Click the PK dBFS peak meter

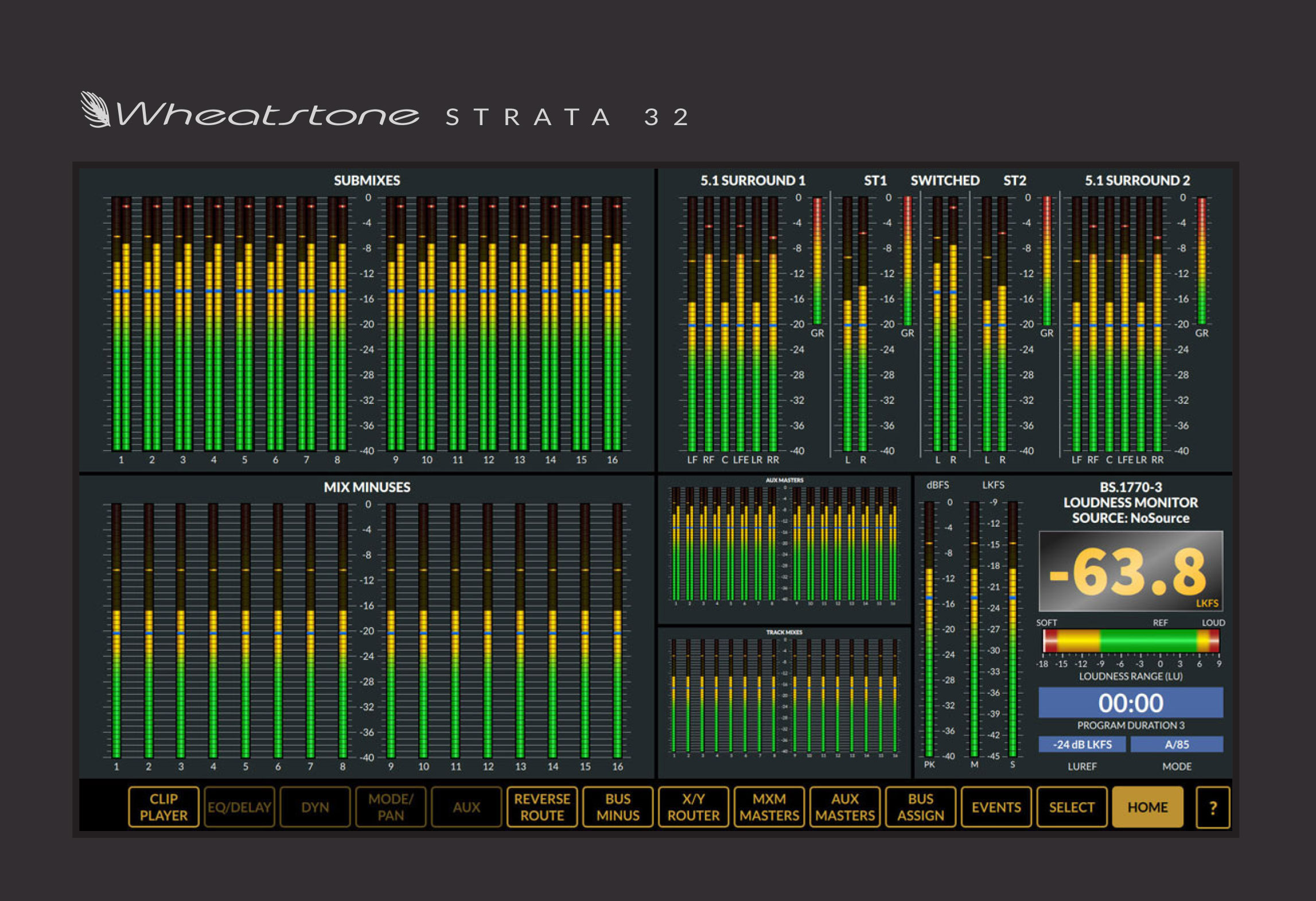pyautogui.click(x=929, y=630)
